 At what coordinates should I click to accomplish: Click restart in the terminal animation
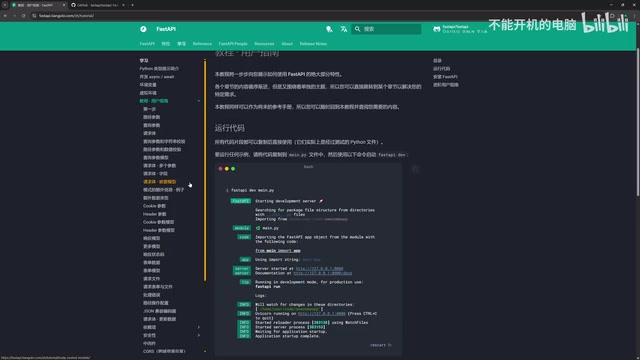click(380, 345)
